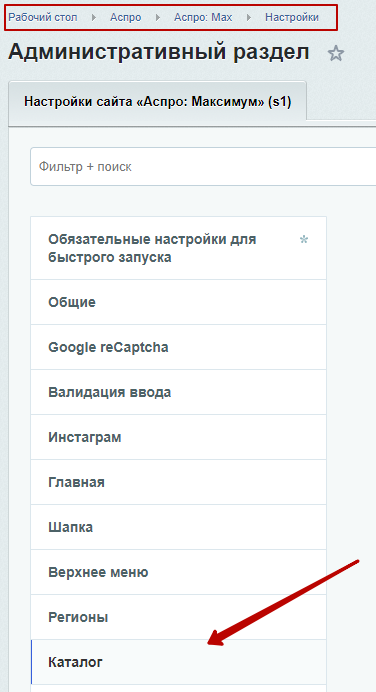This screenshot has height=692, width=376.
Task: Click the Административный раздел heading
Action: 158,52
